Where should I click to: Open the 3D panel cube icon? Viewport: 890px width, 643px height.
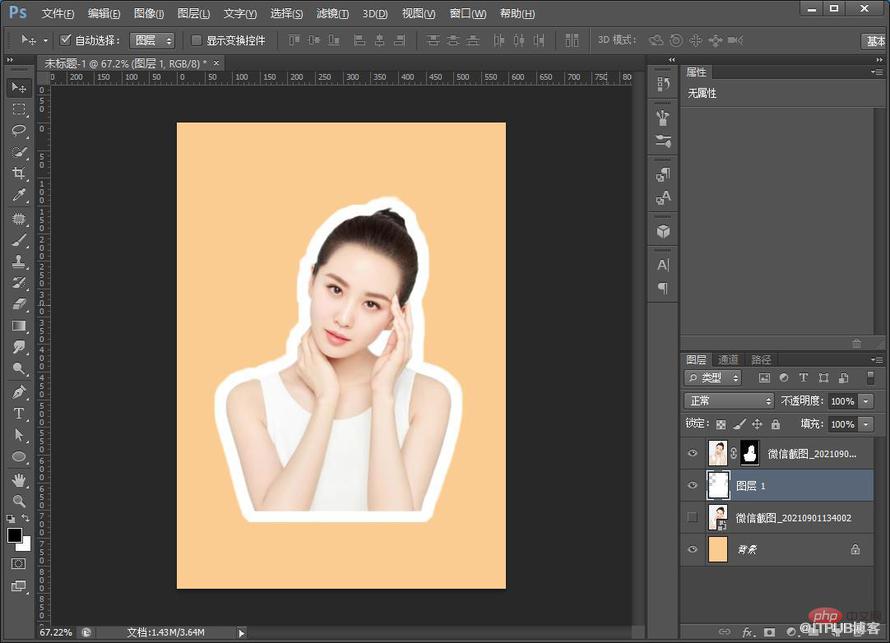663,232
